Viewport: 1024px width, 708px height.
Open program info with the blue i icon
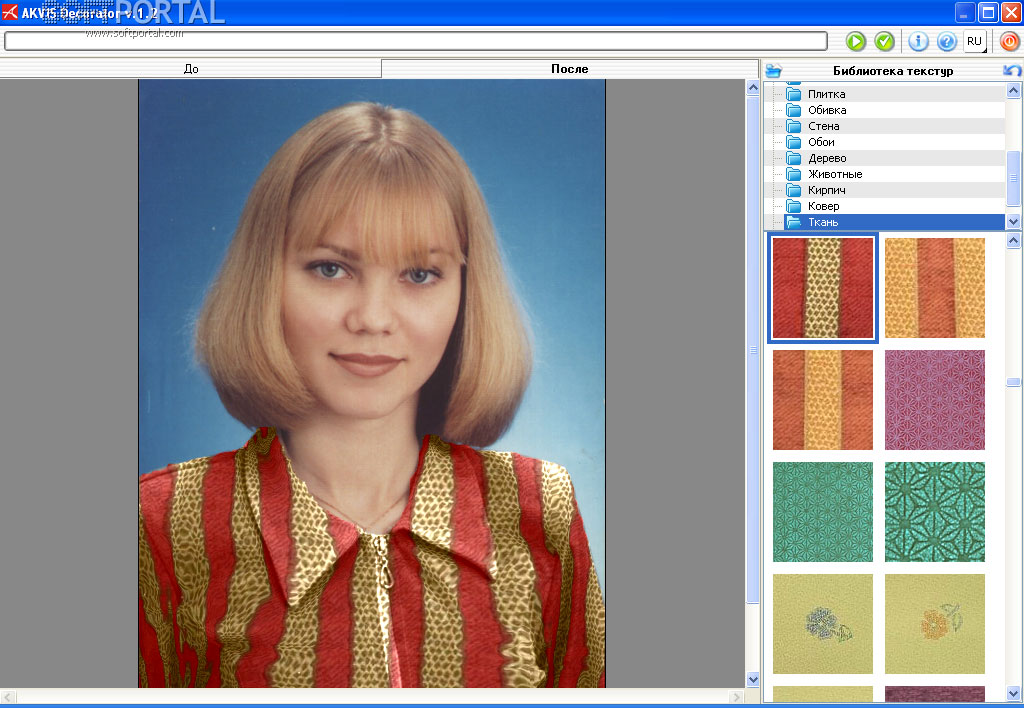click(x=918, y=41)
